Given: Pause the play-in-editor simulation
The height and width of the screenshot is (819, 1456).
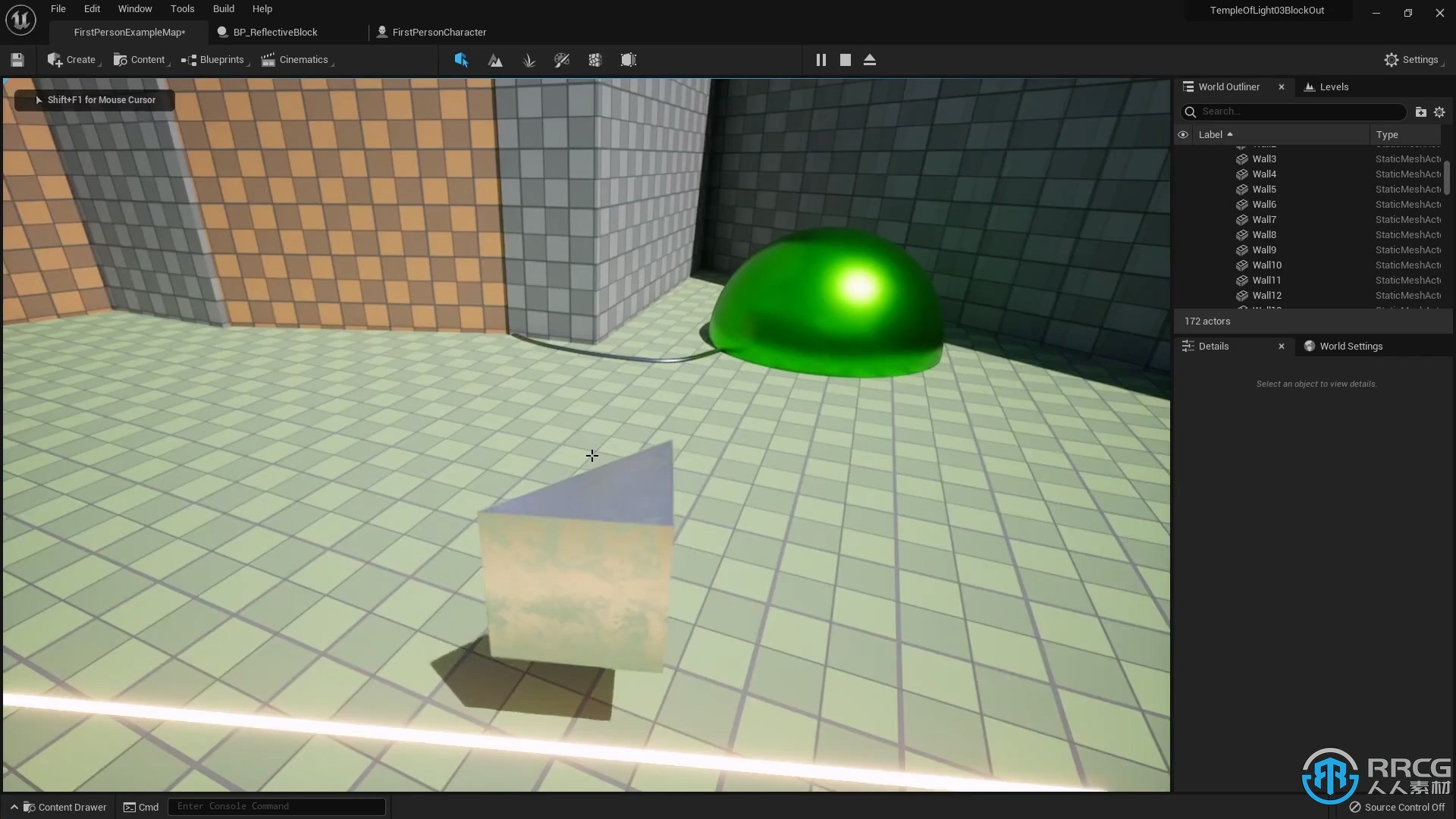Looking at the screenshot, I should pyautogui.click(x=821, y=60).
